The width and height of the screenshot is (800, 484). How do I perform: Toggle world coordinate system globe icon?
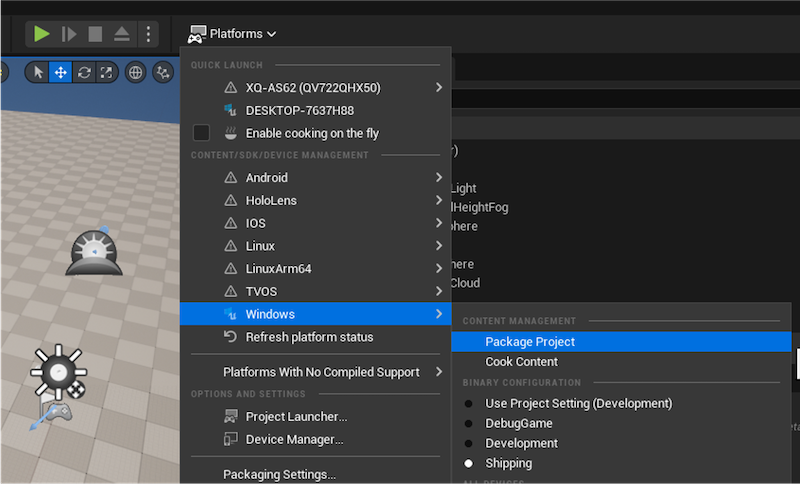coord(135,72)
